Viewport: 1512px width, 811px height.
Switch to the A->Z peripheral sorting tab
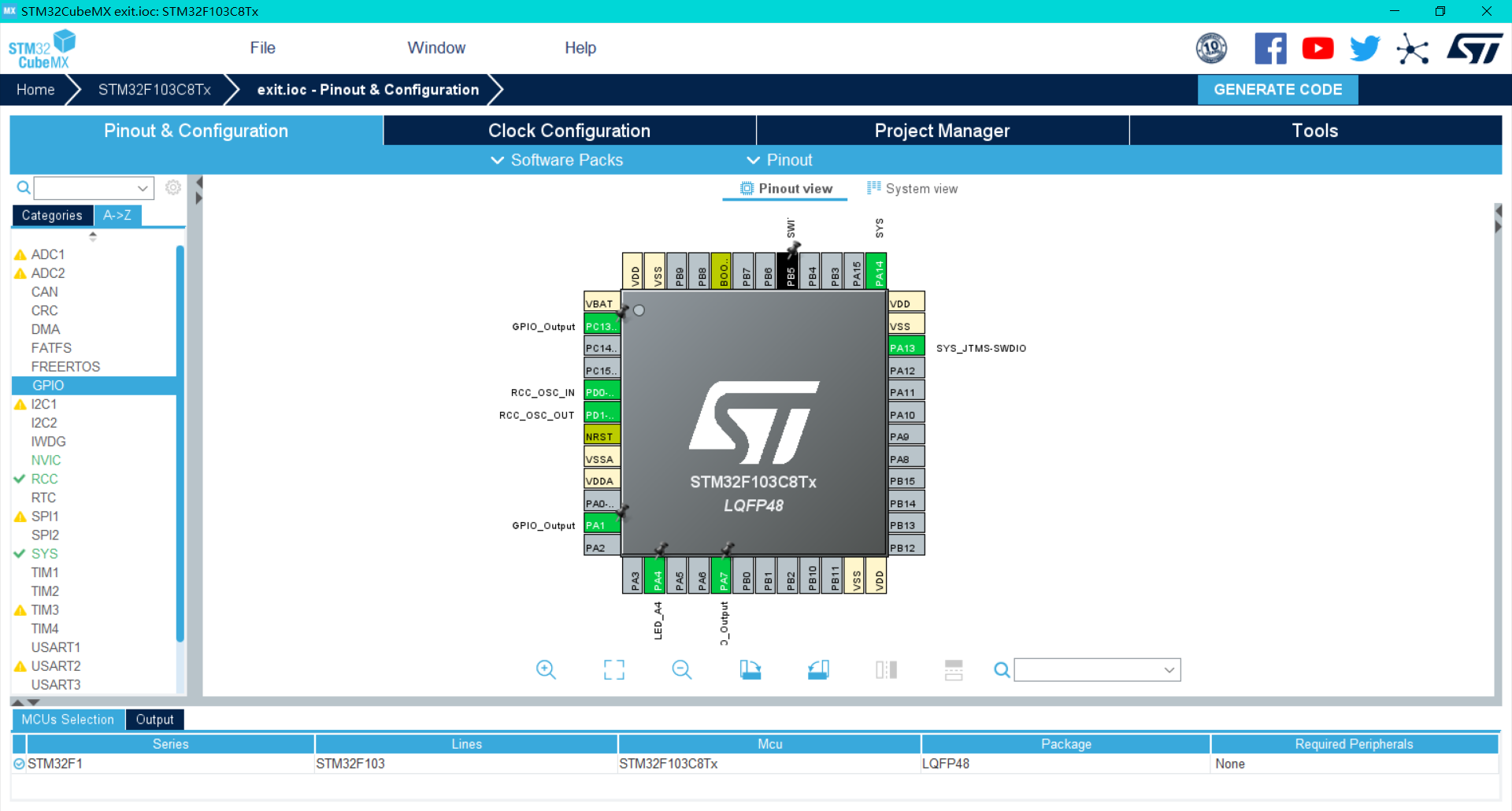[x=117, y=214]
